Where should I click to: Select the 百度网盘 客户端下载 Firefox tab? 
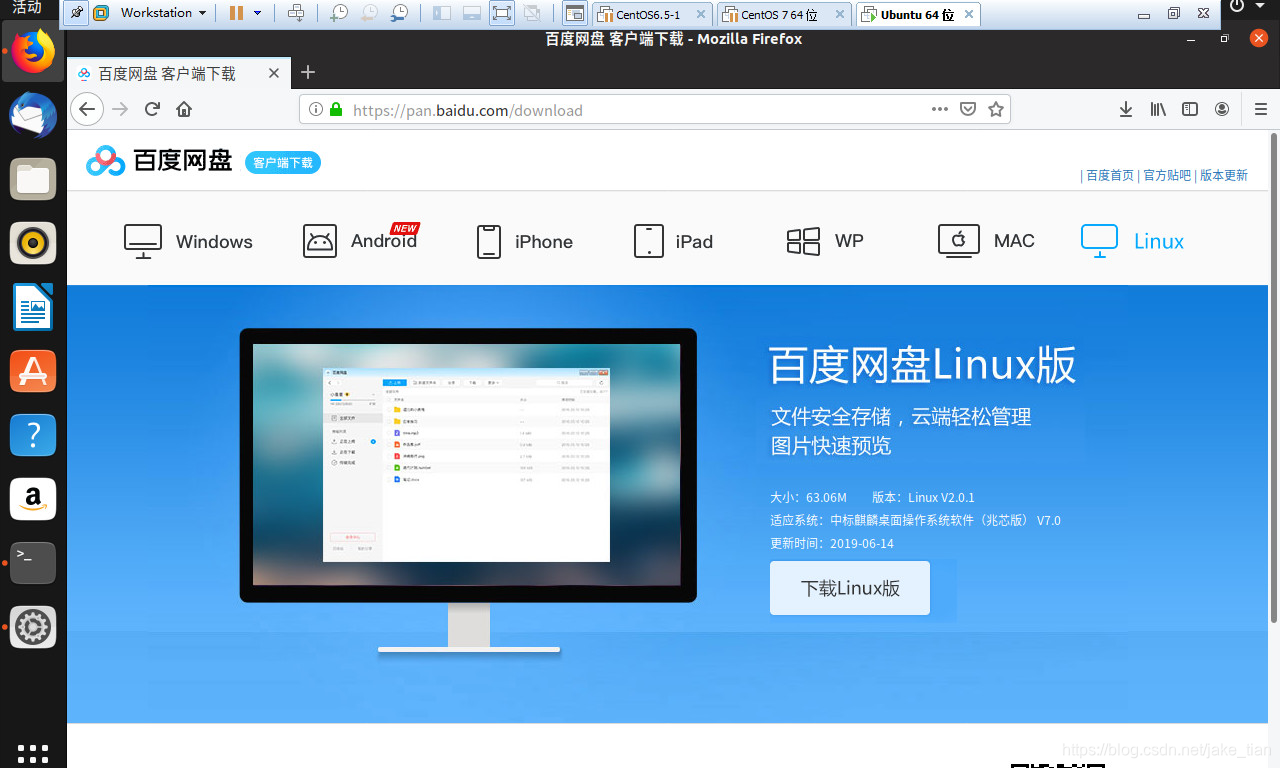tap(179, 73)
